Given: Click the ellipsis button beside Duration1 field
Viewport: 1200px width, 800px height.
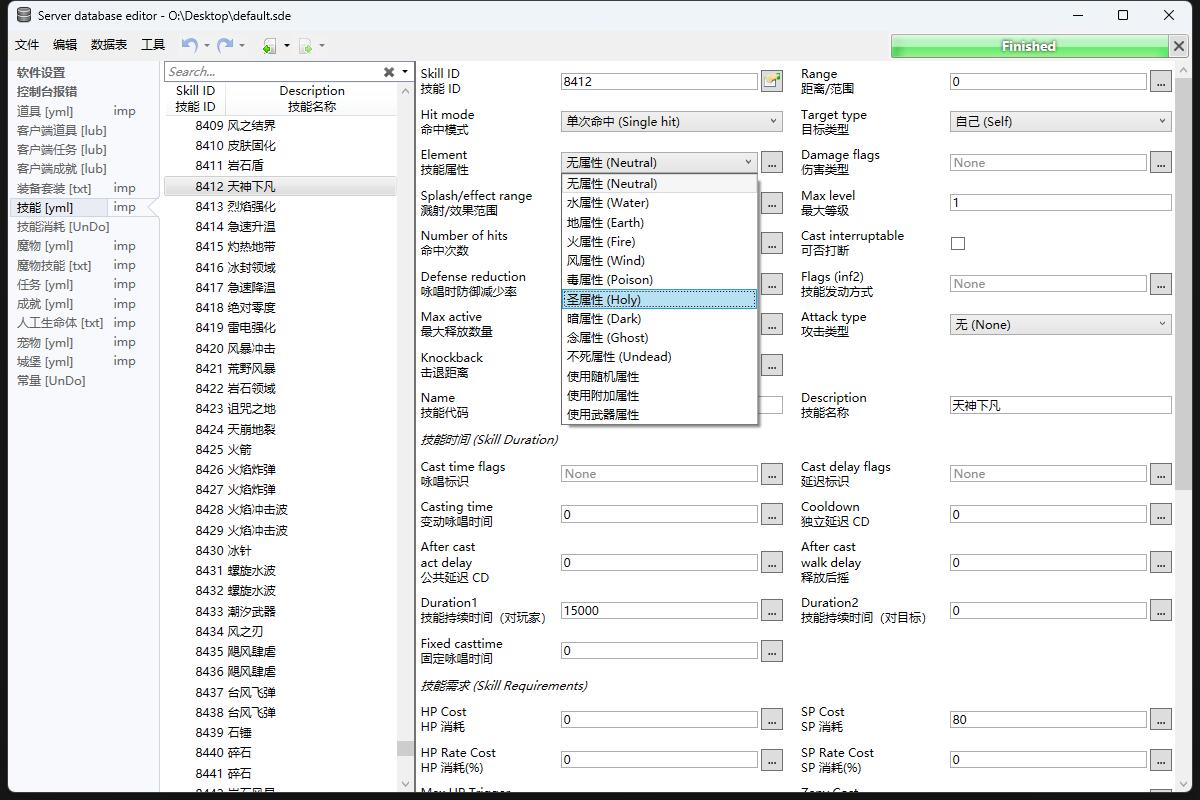Looking at the screenshot, I should point(771,610).
